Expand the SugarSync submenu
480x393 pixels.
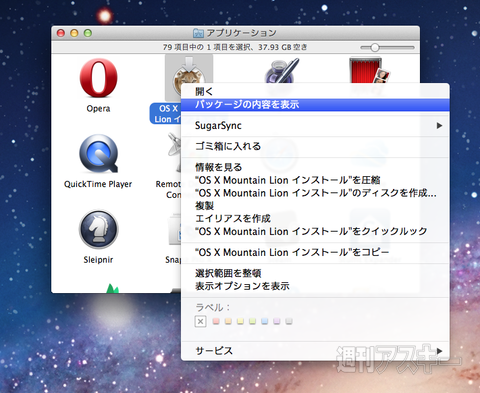tap(315, 126)
